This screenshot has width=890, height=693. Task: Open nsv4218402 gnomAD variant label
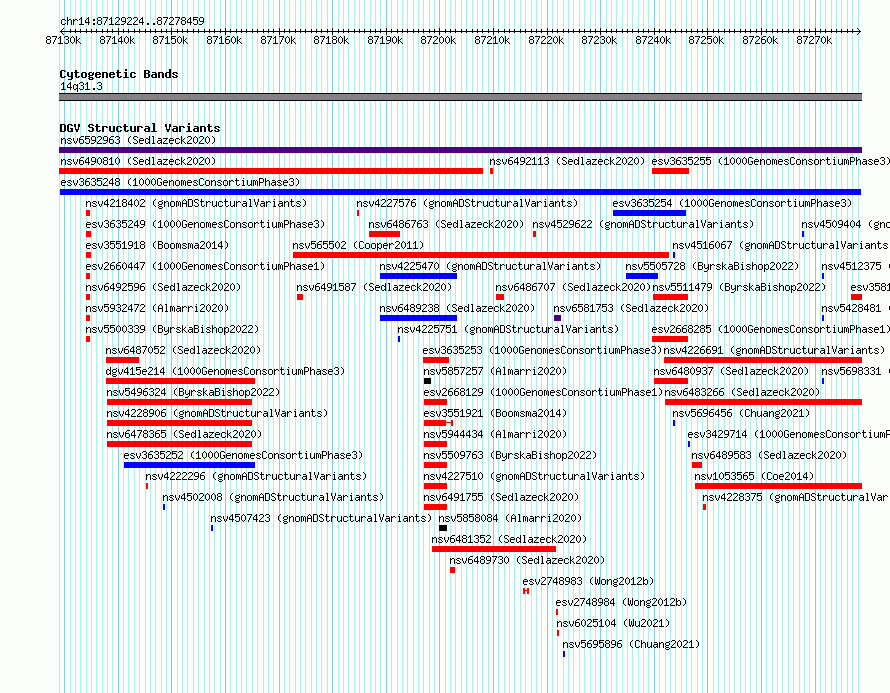(196, 203)
